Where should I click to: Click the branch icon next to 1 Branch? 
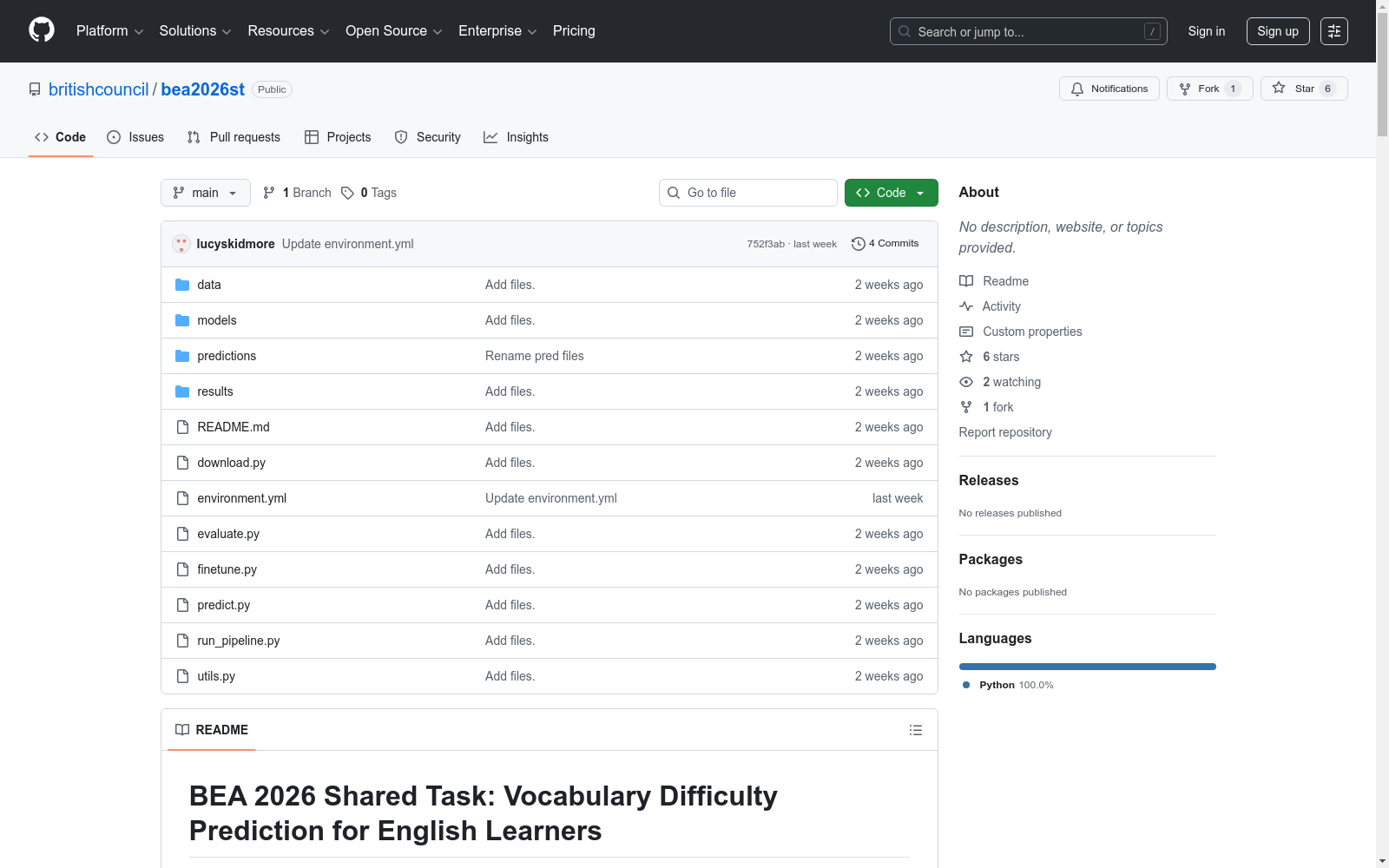pos(269,193)
